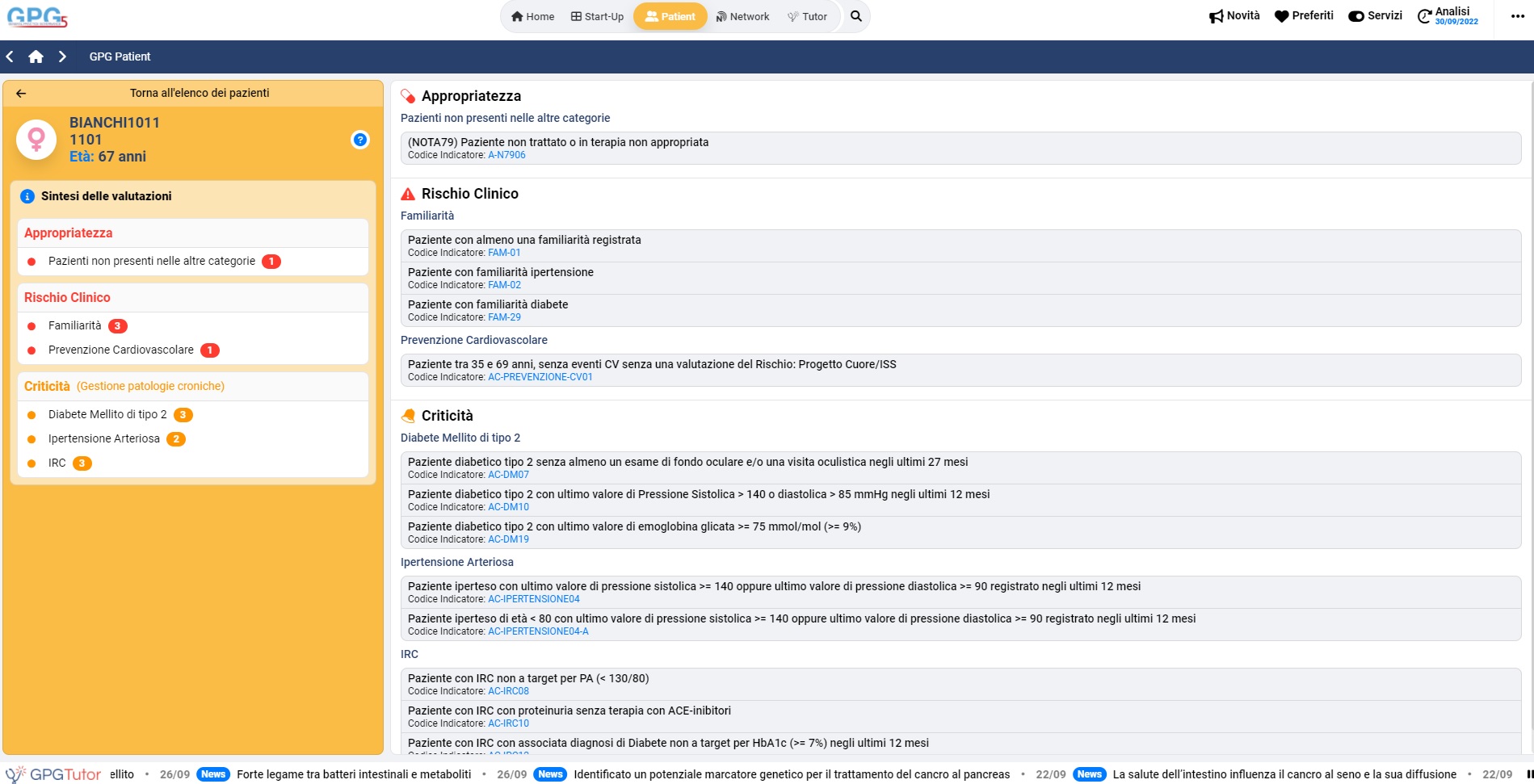The image size is (1534, 784).
Task: Toggle the Servizi switch
Action: click(x=1356, y=16)
